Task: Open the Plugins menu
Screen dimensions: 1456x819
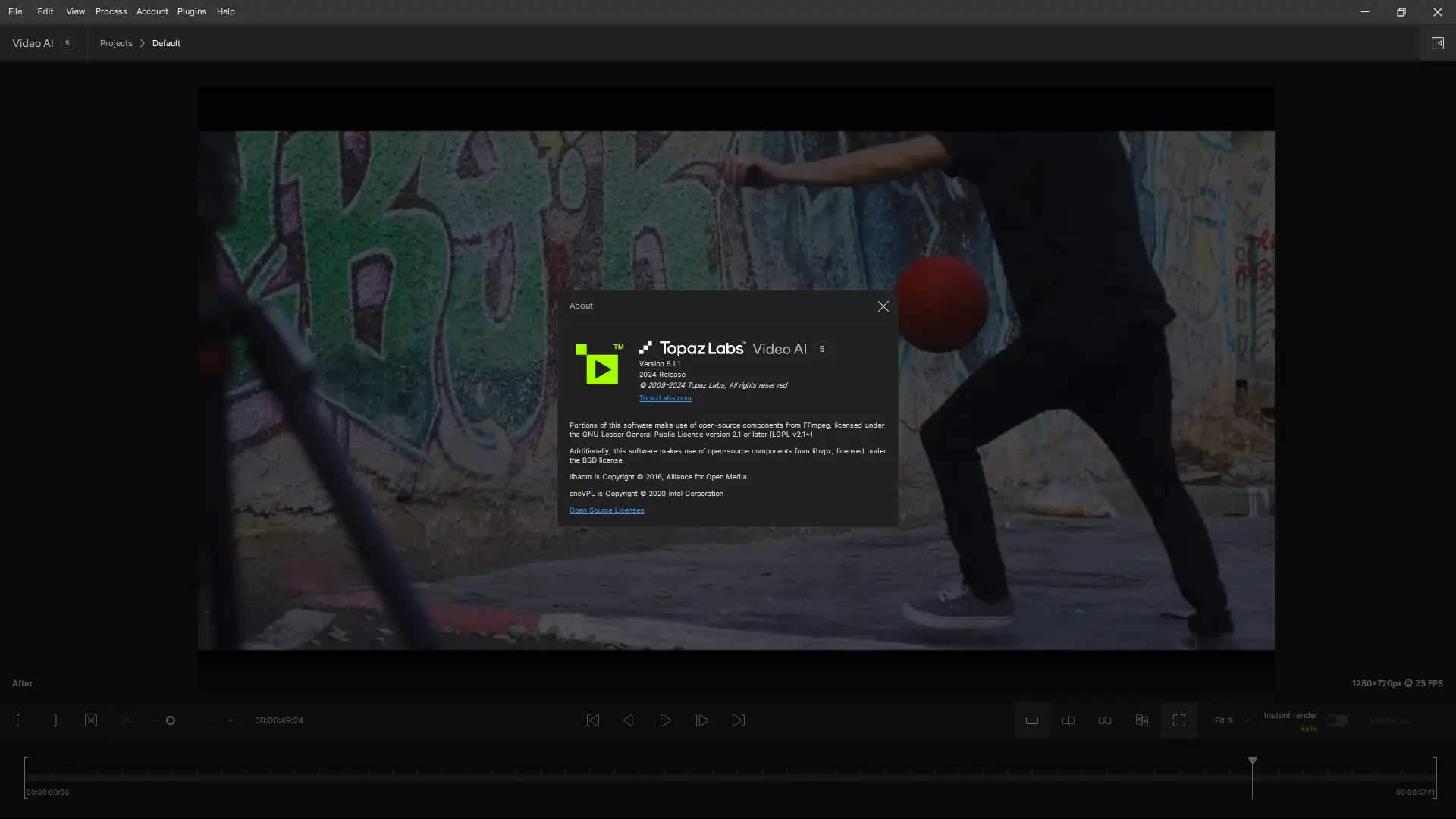Action: click(x=191, y=11)
